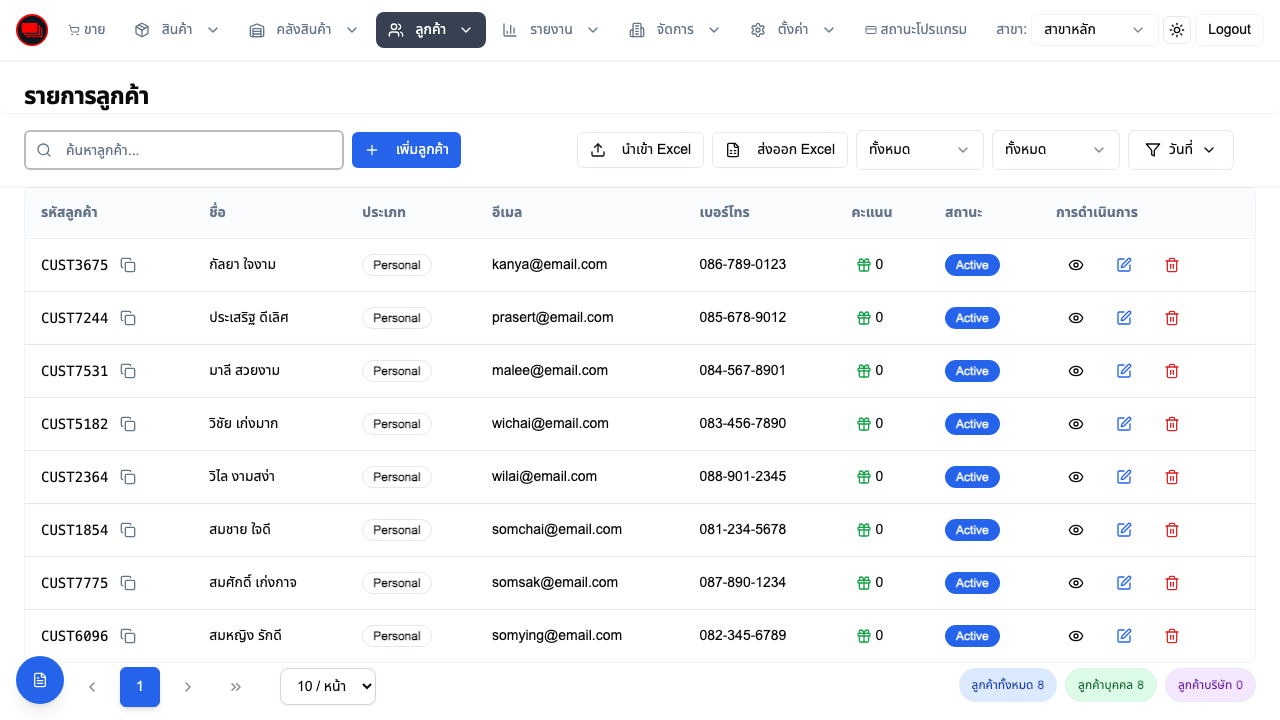This screenshot has width=1280, height=720.
Task: Export customers with ส่งออก Excel
Action: coord(780,150)
